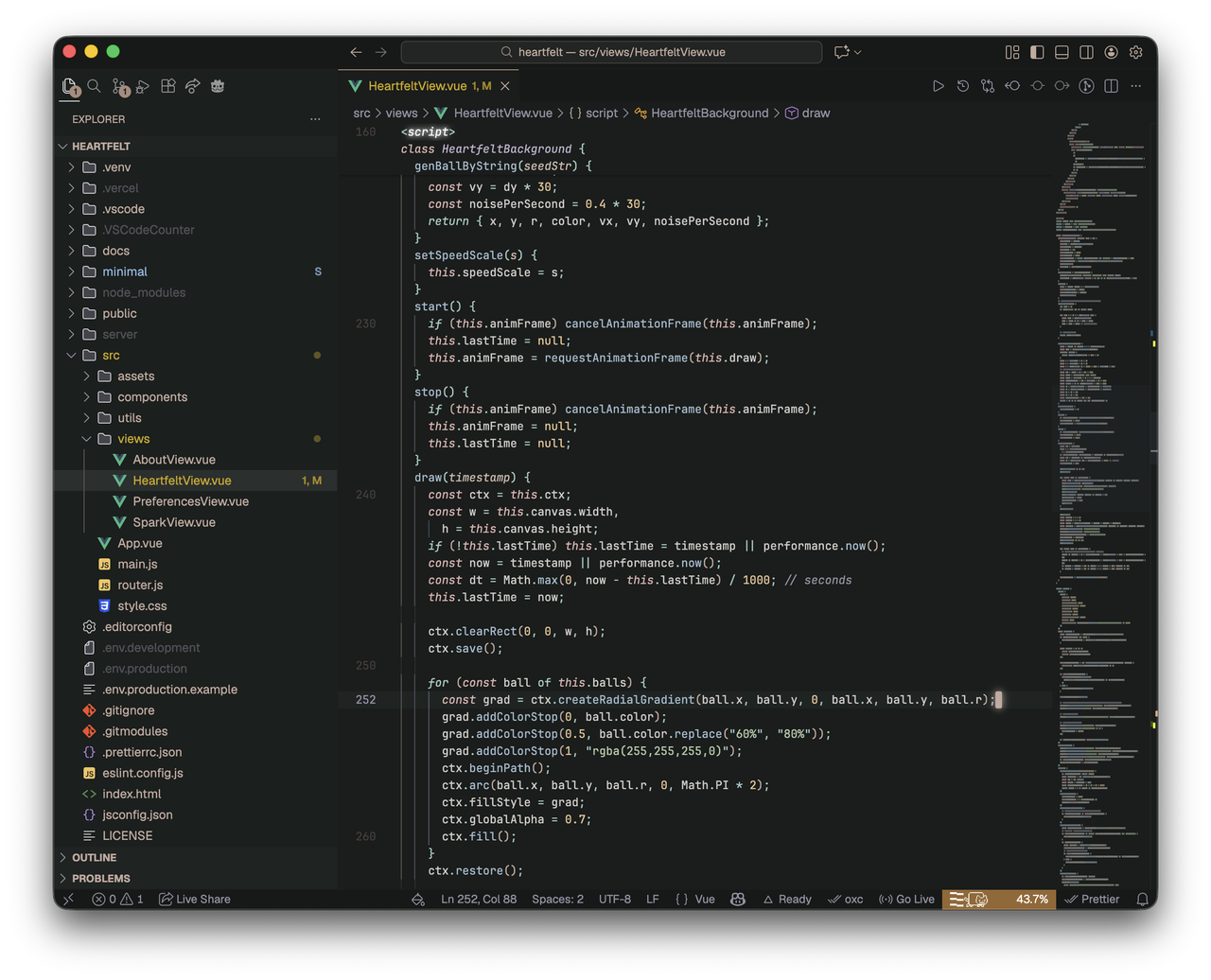Expand the PROBLEMS section
Viewport: 1211px width, 980px height.
click(x=196, y=879)
